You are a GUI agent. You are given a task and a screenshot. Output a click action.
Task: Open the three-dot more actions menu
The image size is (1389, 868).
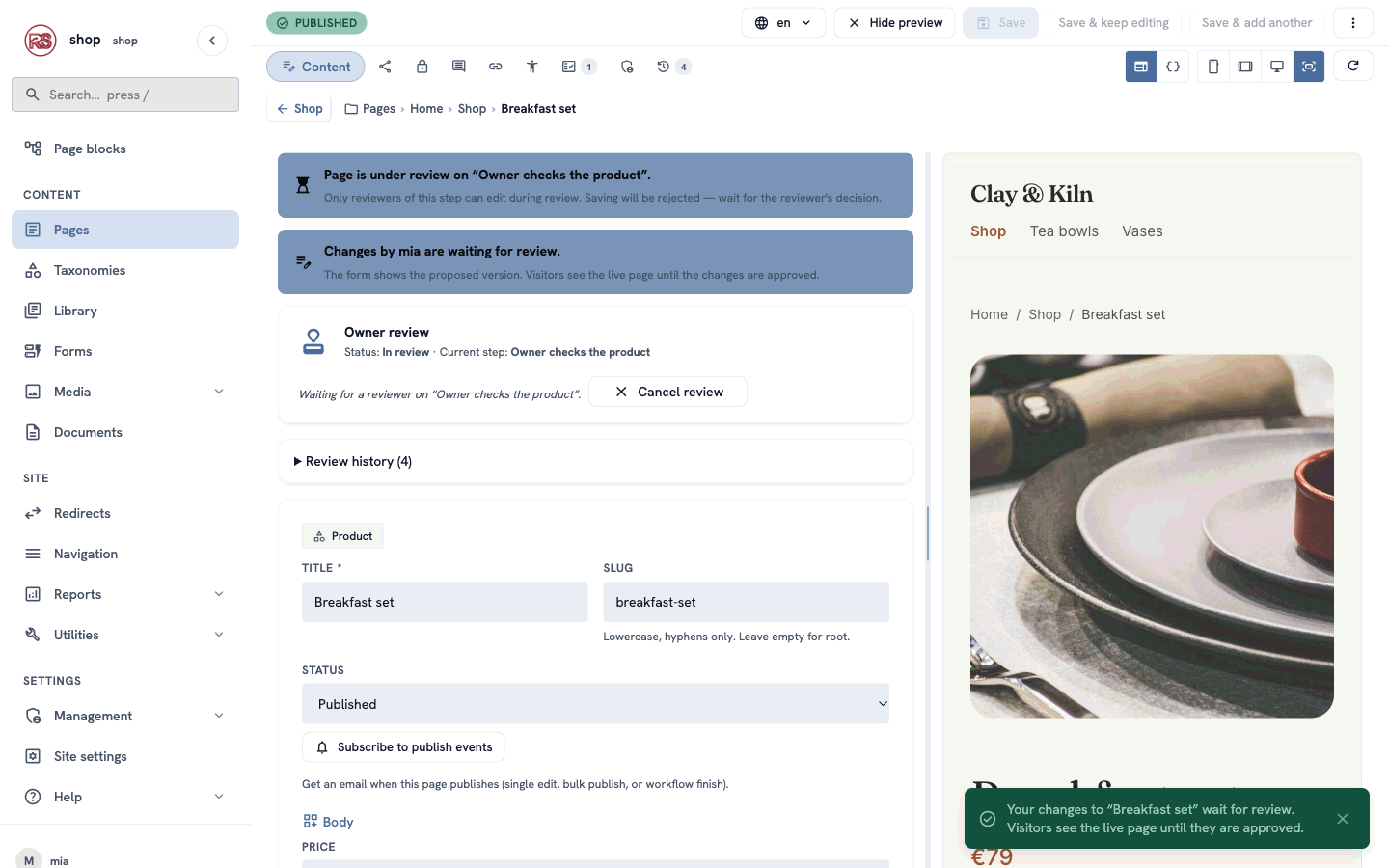1353,23
